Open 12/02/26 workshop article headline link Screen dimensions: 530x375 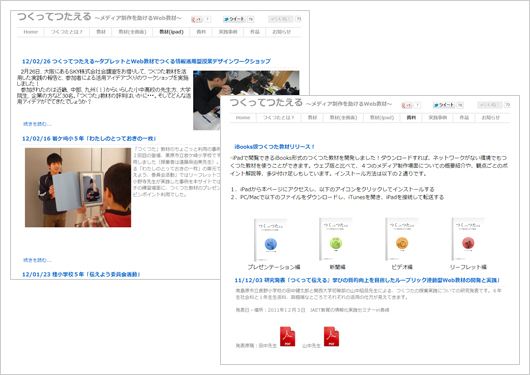click(146, 61)
